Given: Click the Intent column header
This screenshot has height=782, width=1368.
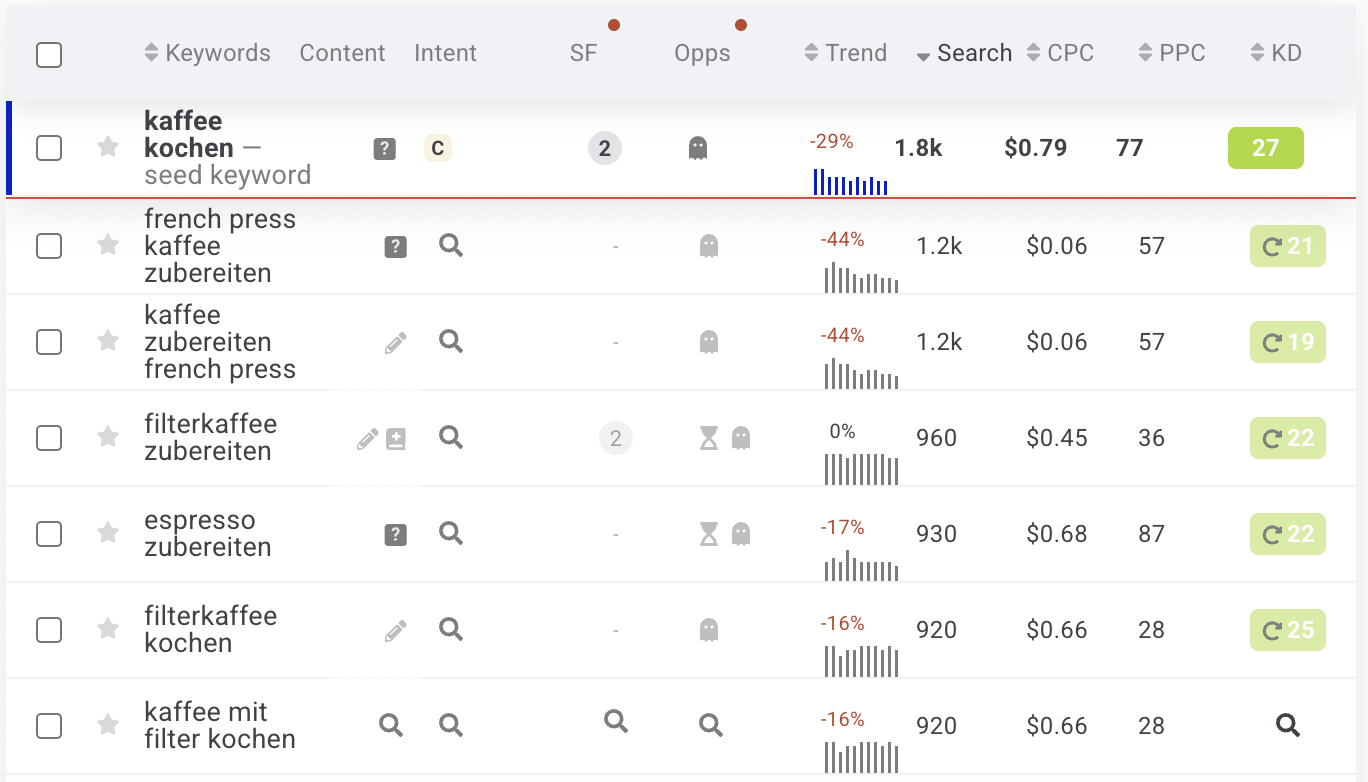Looking at the screenshot, I should tap(445, 53).
